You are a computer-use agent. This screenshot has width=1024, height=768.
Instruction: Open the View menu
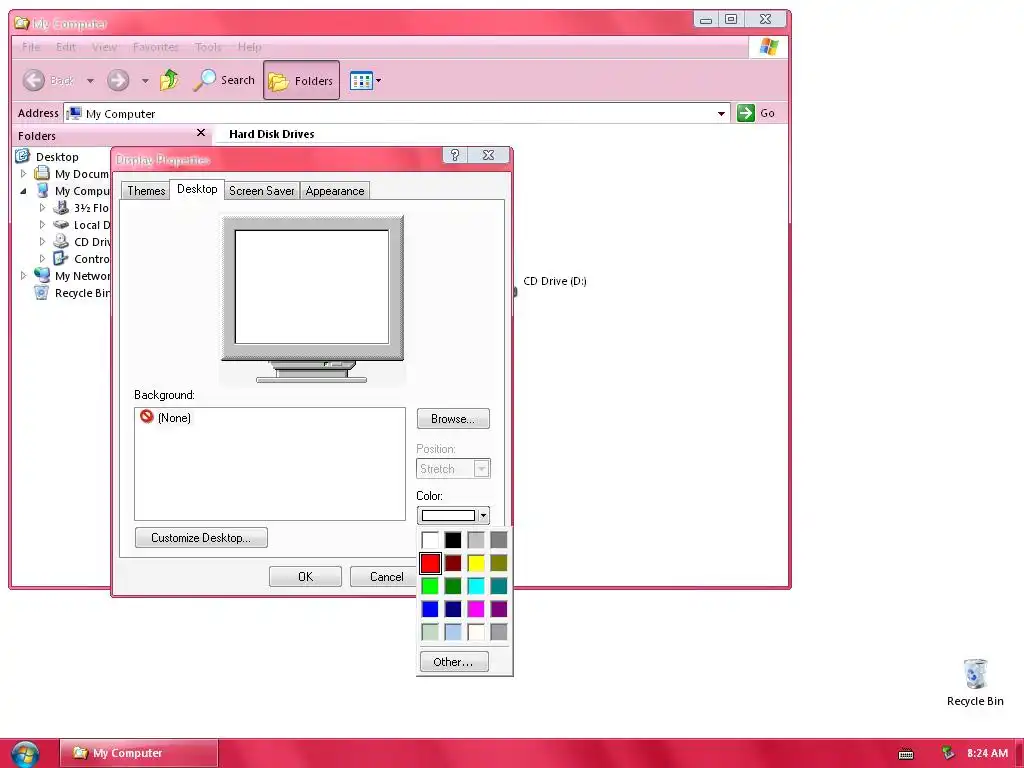(x=104, y=47)
